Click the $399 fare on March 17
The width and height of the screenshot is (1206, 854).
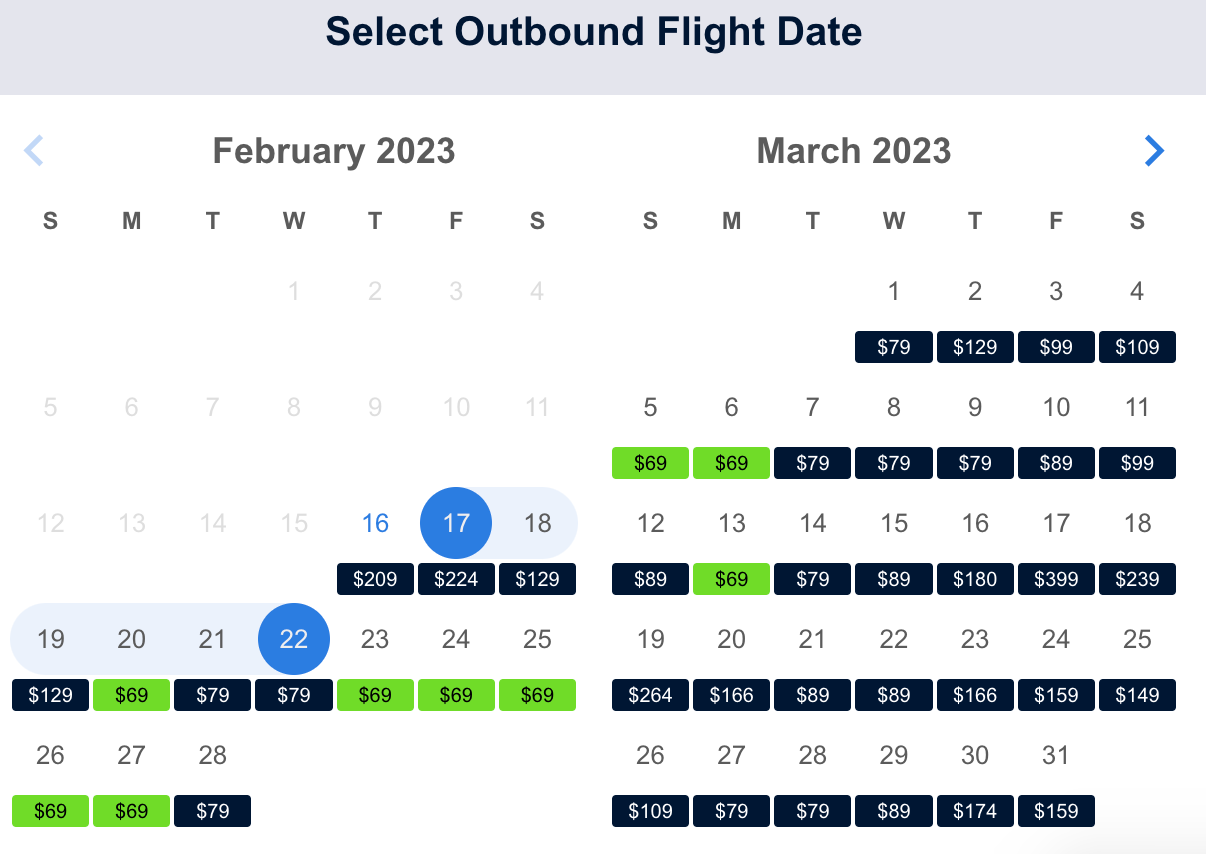coord(1056,579)
